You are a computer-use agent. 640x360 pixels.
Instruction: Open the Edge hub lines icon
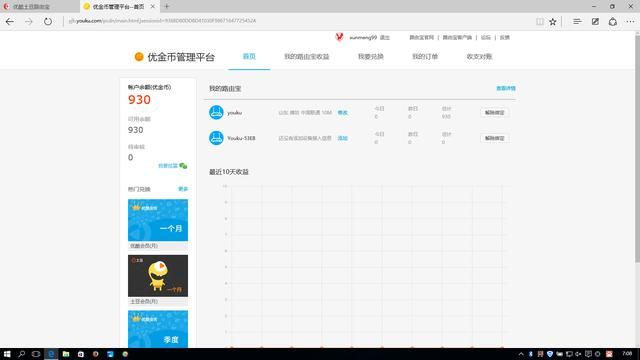tap(577, 22)
